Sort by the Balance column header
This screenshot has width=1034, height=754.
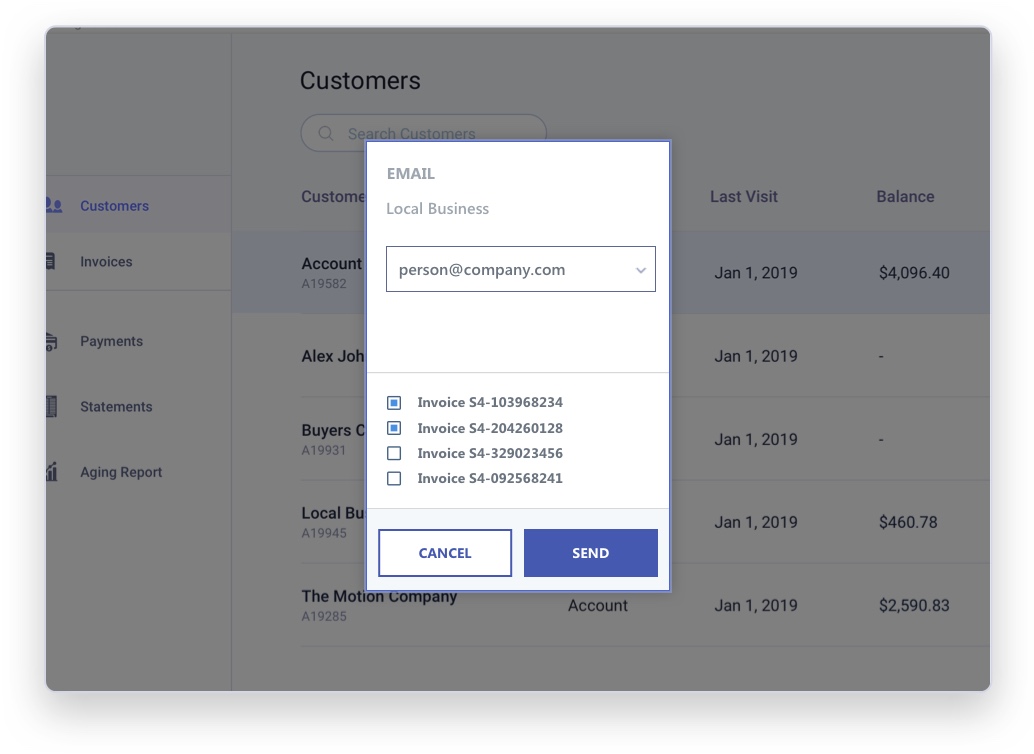905,197
